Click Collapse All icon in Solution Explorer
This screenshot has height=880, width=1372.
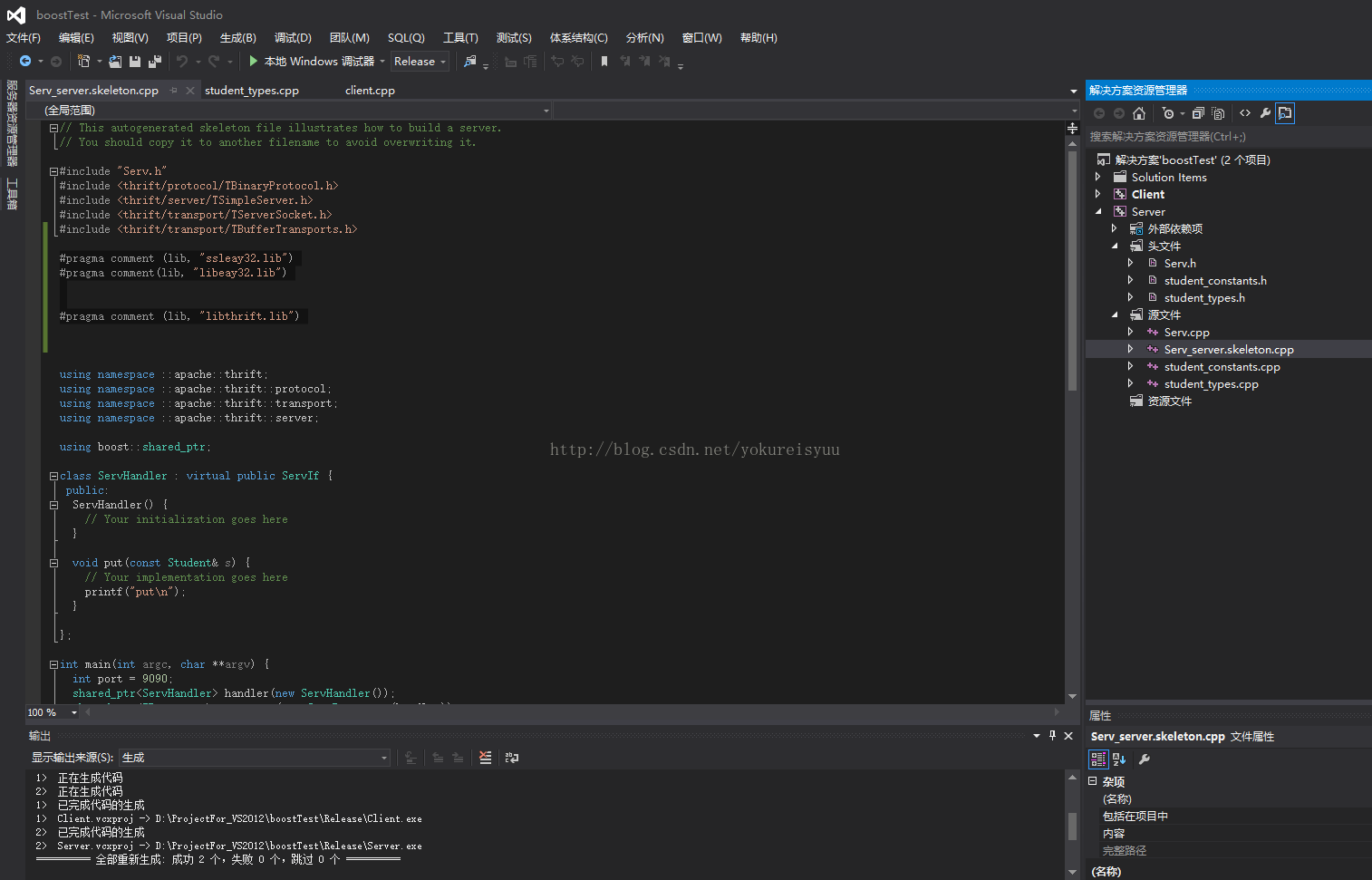click(x=1198, y=113)
